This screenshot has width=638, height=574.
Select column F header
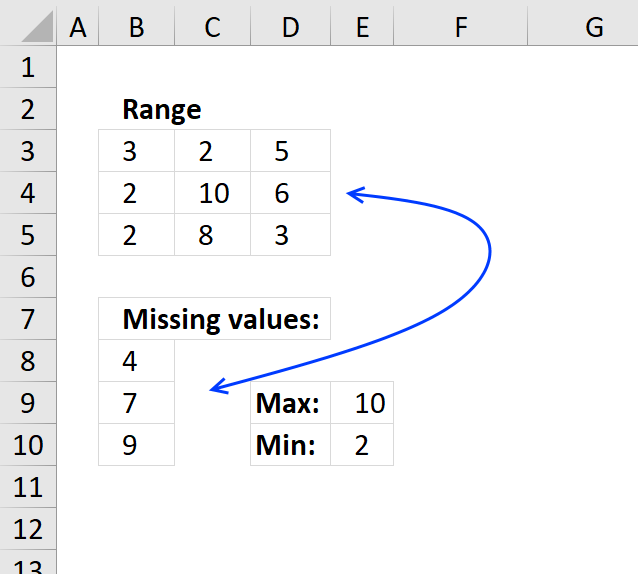coord(461,27)
